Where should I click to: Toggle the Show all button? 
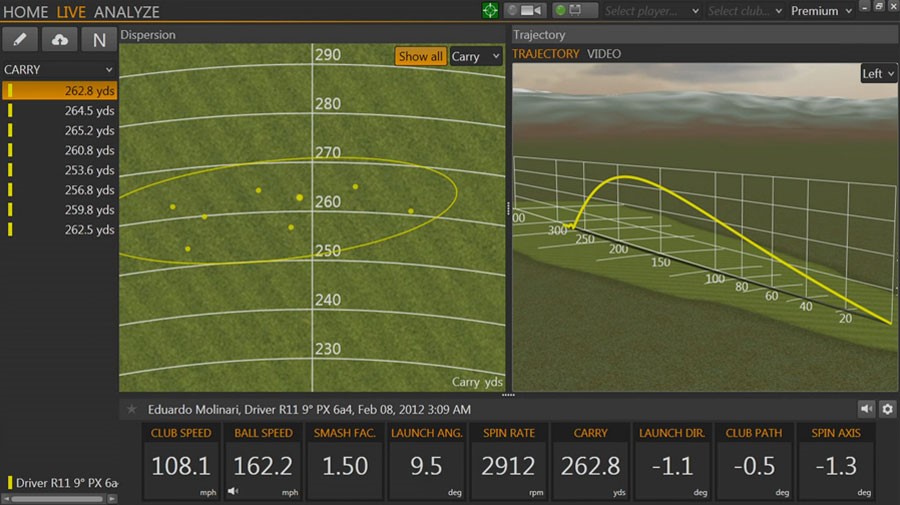[x=420, y=57]
